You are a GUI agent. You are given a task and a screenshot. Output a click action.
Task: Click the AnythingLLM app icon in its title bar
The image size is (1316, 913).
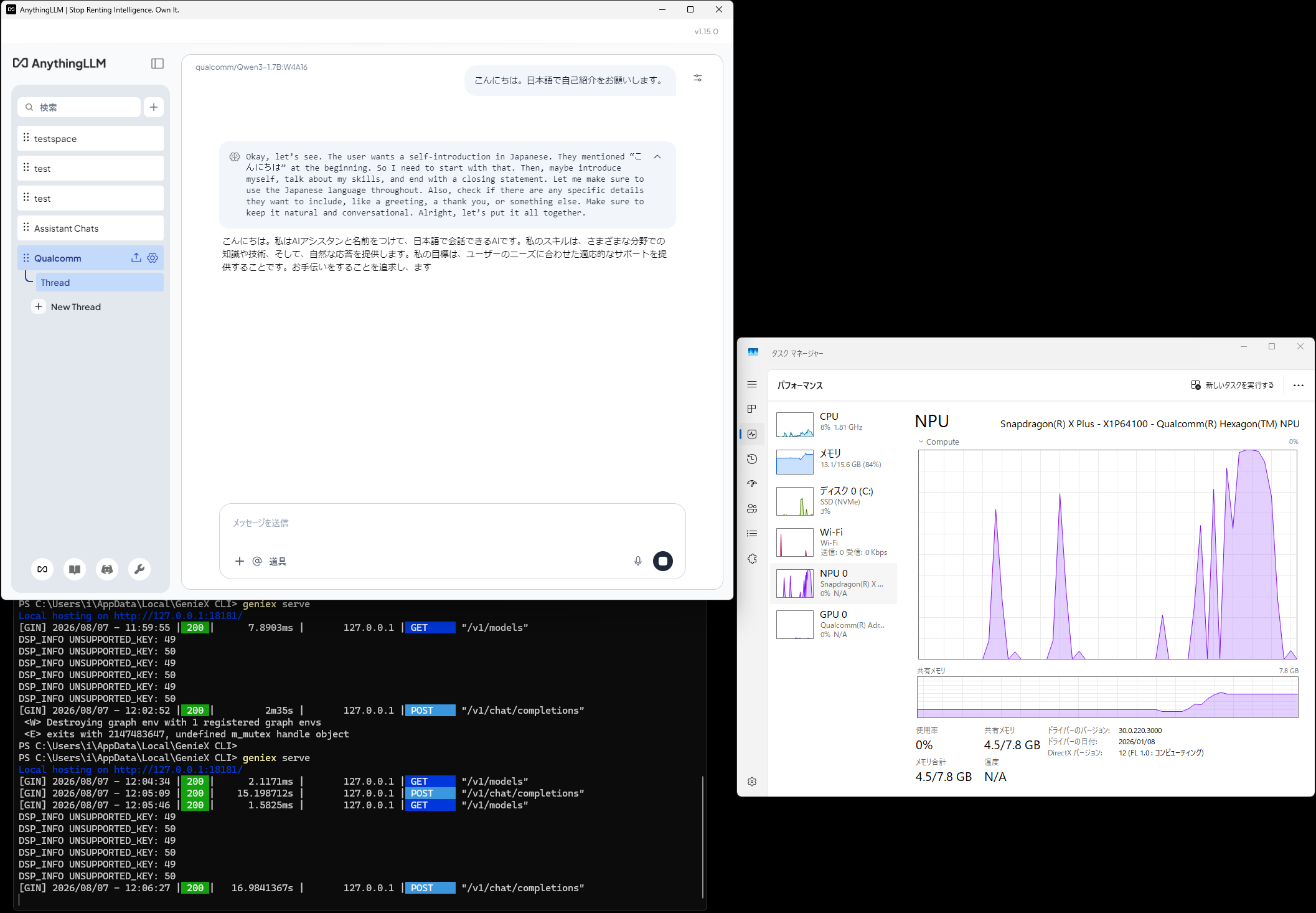pos(11,9)
